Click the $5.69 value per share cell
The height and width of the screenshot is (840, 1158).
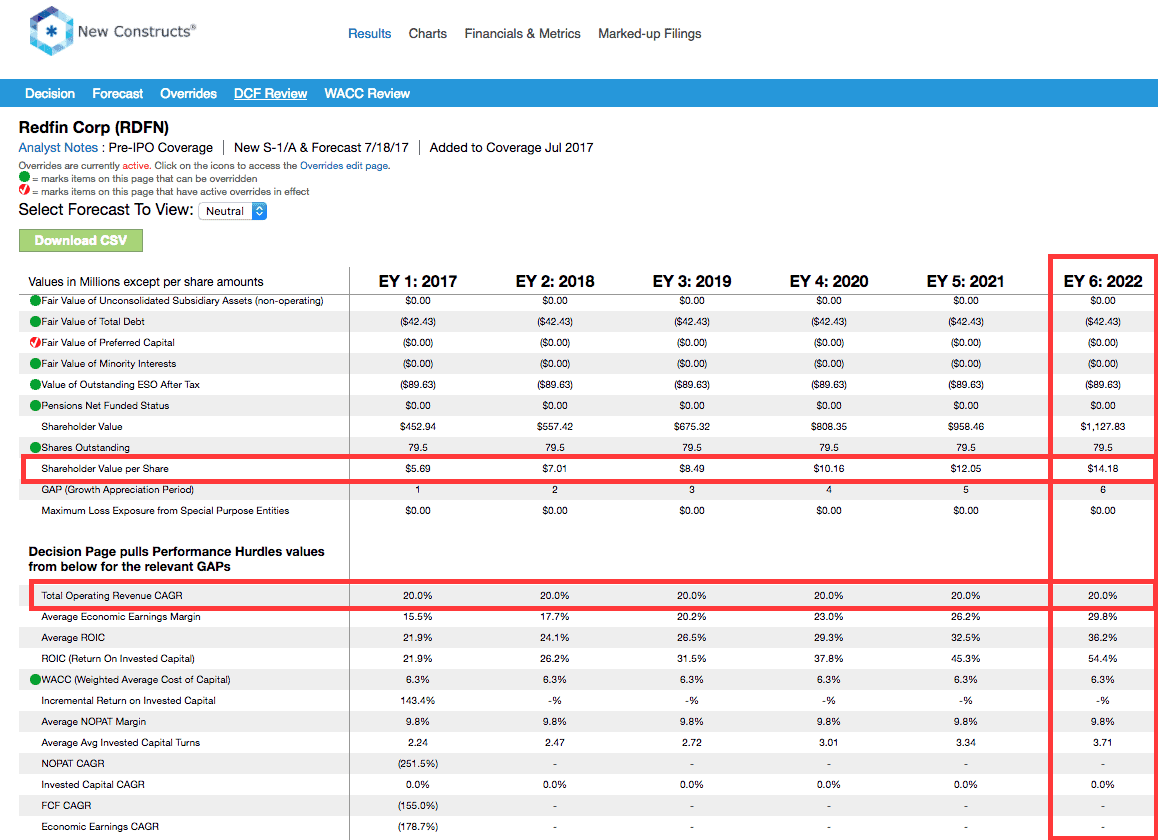[418, 468]
